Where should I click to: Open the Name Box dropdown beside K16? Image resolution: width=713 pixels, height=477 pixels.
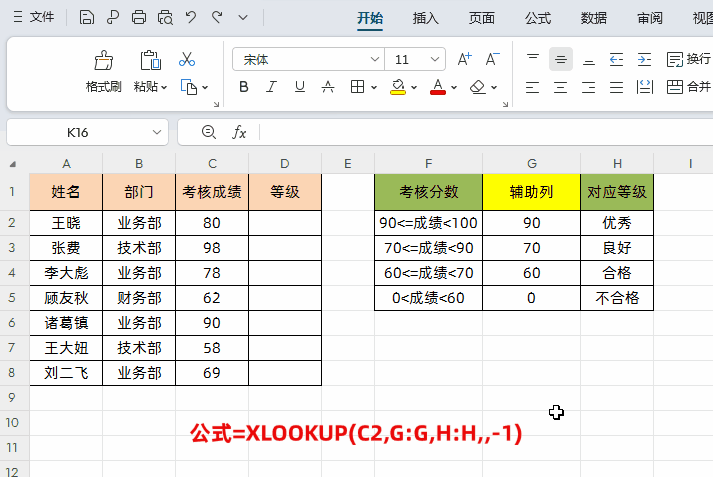(158, 132)
